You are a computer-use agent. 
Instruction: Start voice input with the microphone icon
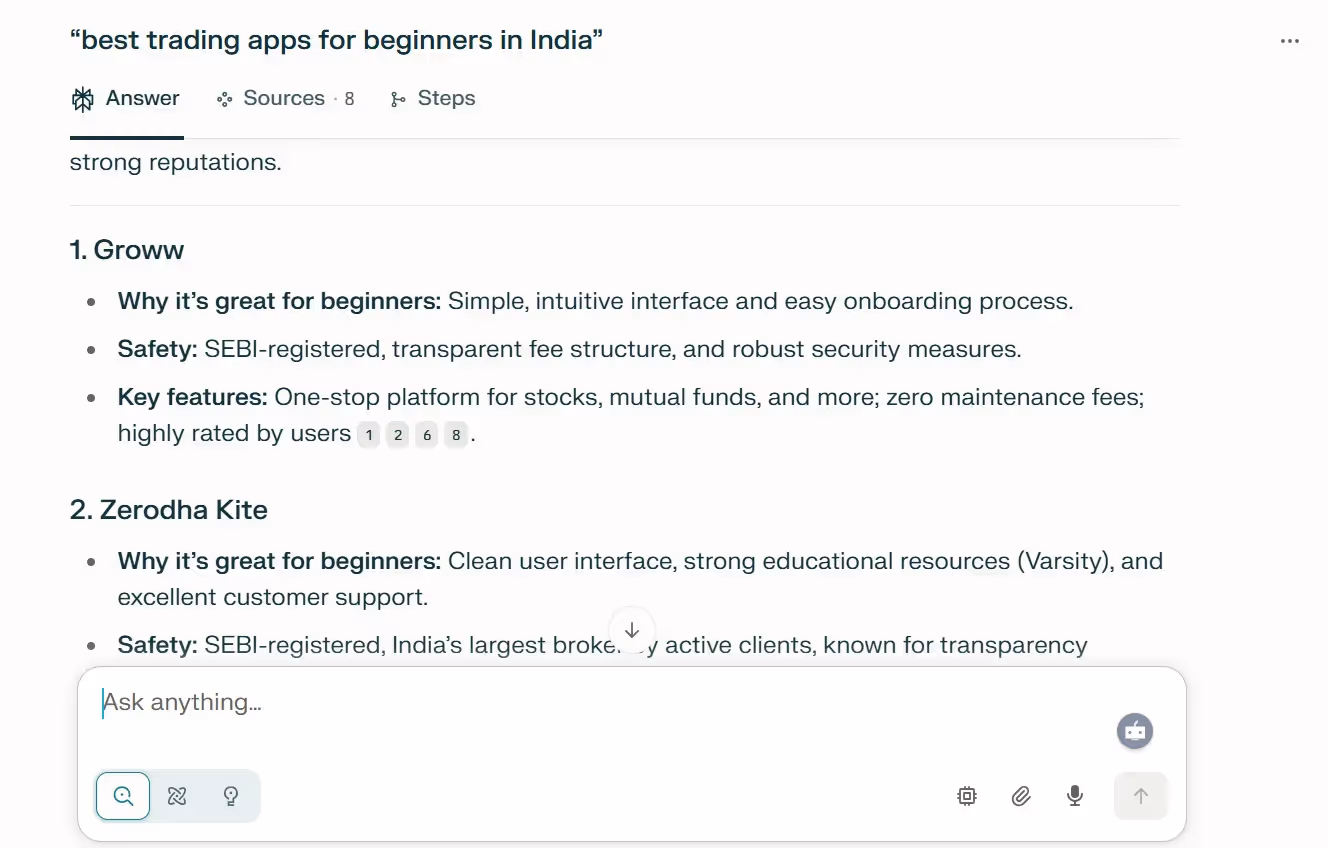[x=1075, y=796]
